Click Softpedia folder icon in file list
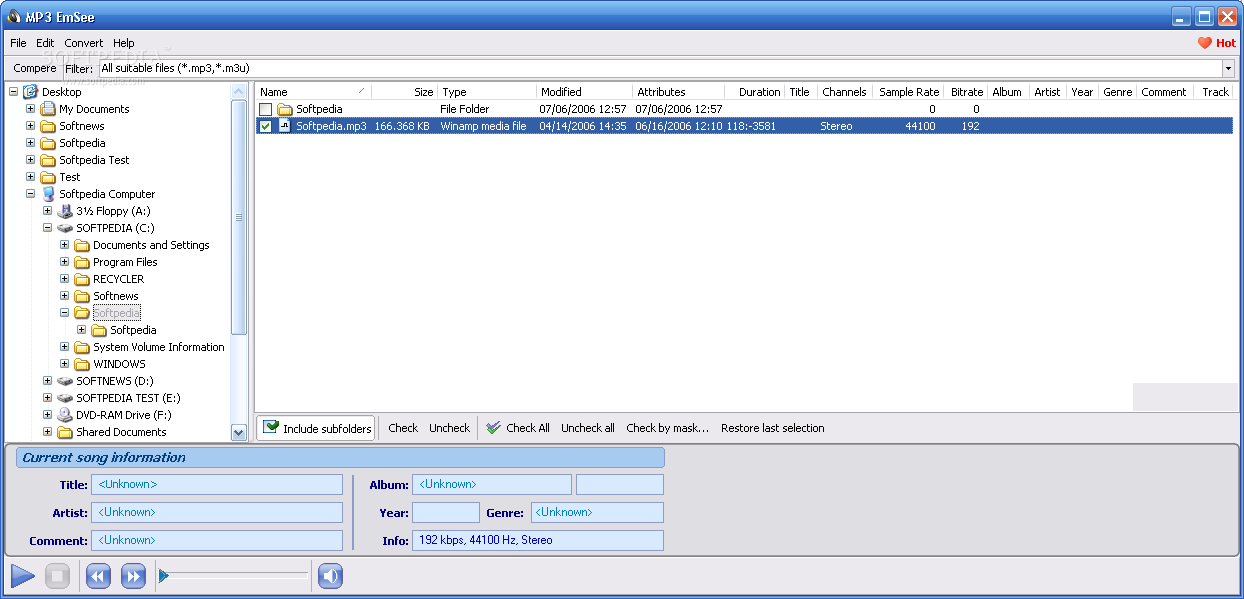 click(284, 109)
